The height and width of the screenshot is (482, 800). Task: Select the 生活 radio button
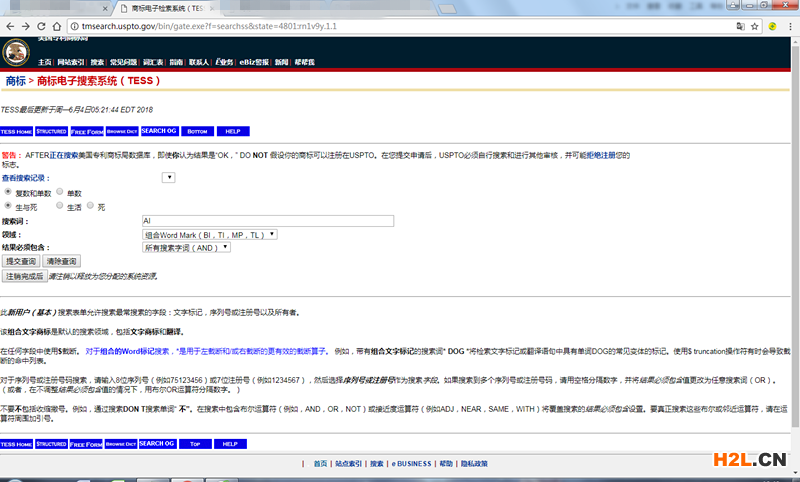click(60, 206)
